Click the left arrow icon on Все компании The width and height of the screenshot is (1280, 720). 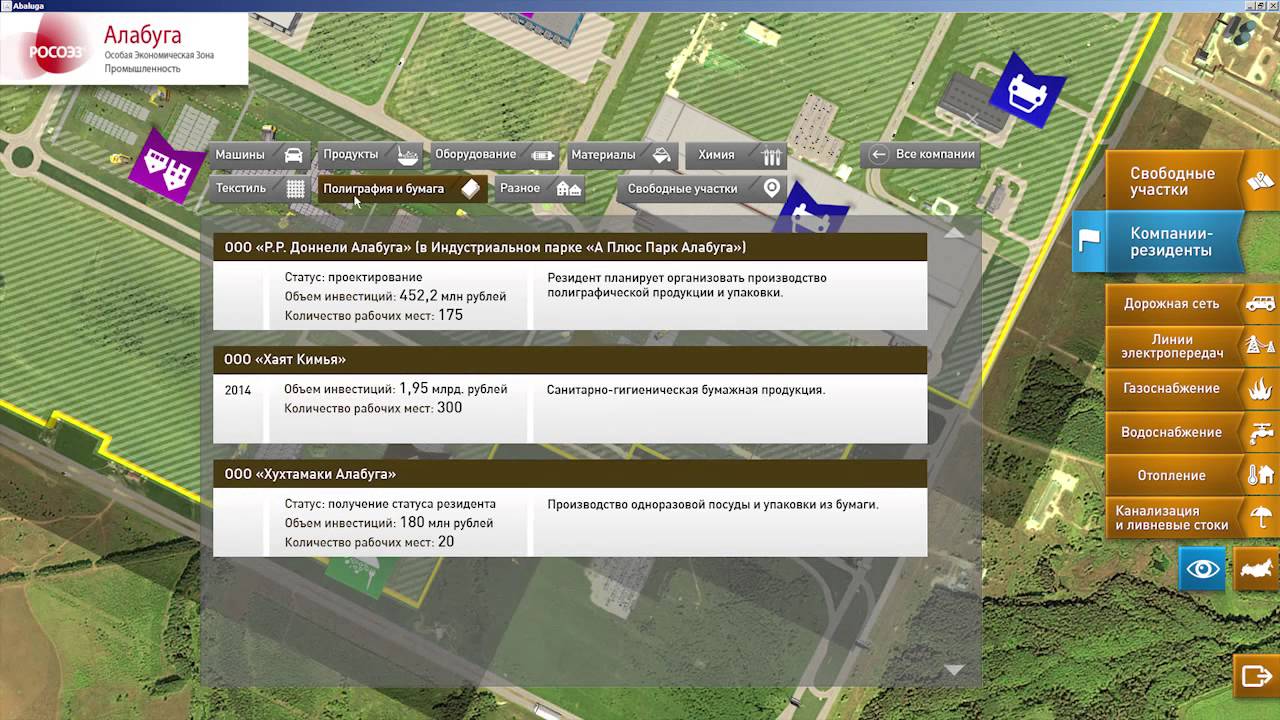[879, 154]
